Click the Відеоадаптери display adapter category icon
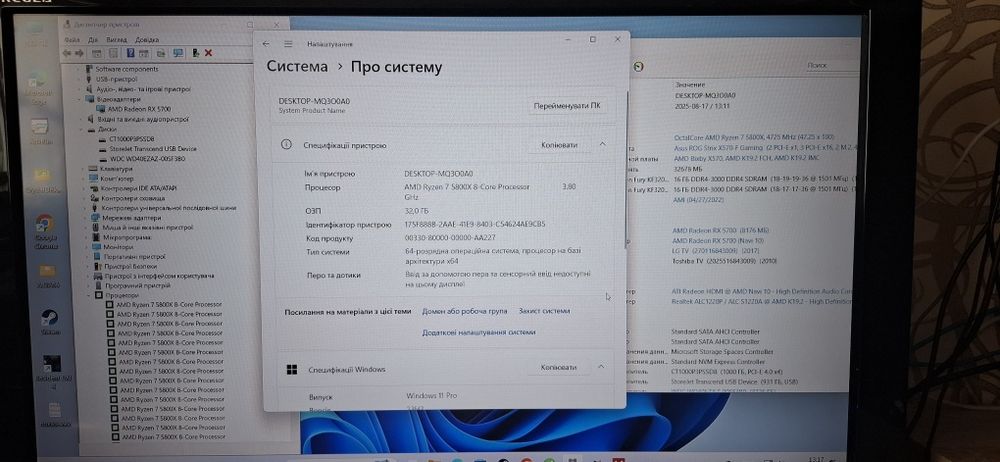Screen dimensions: 1000x462 point(89,99)
